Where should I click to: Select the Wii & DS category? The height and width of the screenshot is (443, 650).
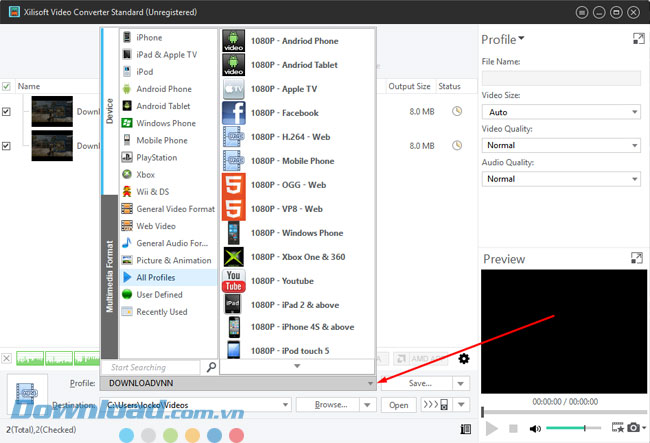tap(168, 191)
